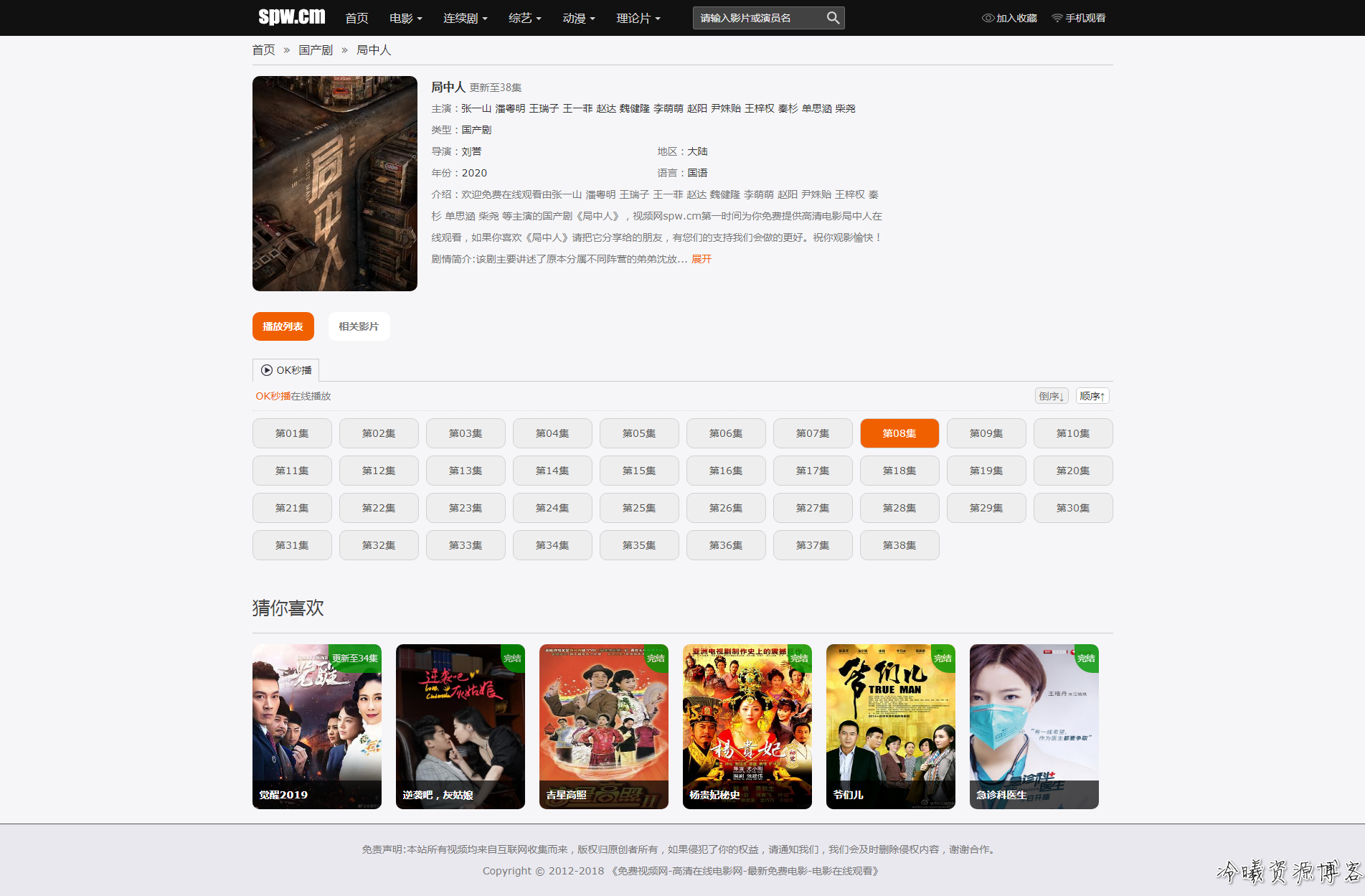Expand plot summary with 展开 link
The width and height of the screenshot is (1365, 896).
[702, 259]
